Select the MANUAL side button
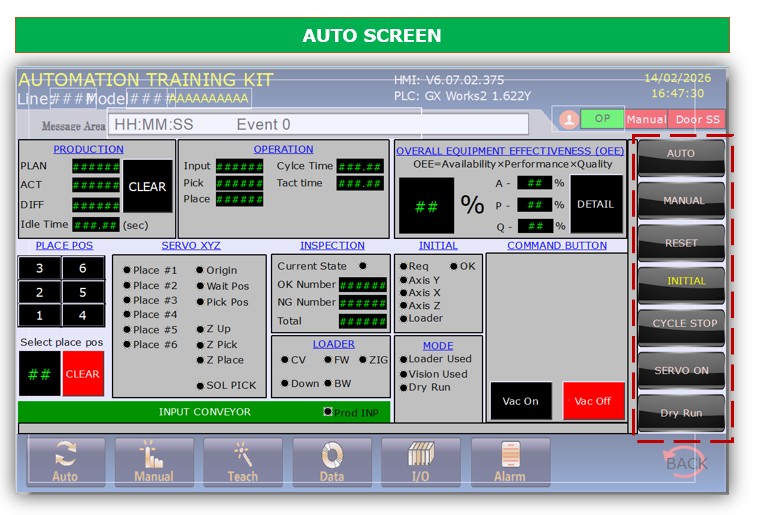Screen dimensions: 759x515 pos(682,200)
